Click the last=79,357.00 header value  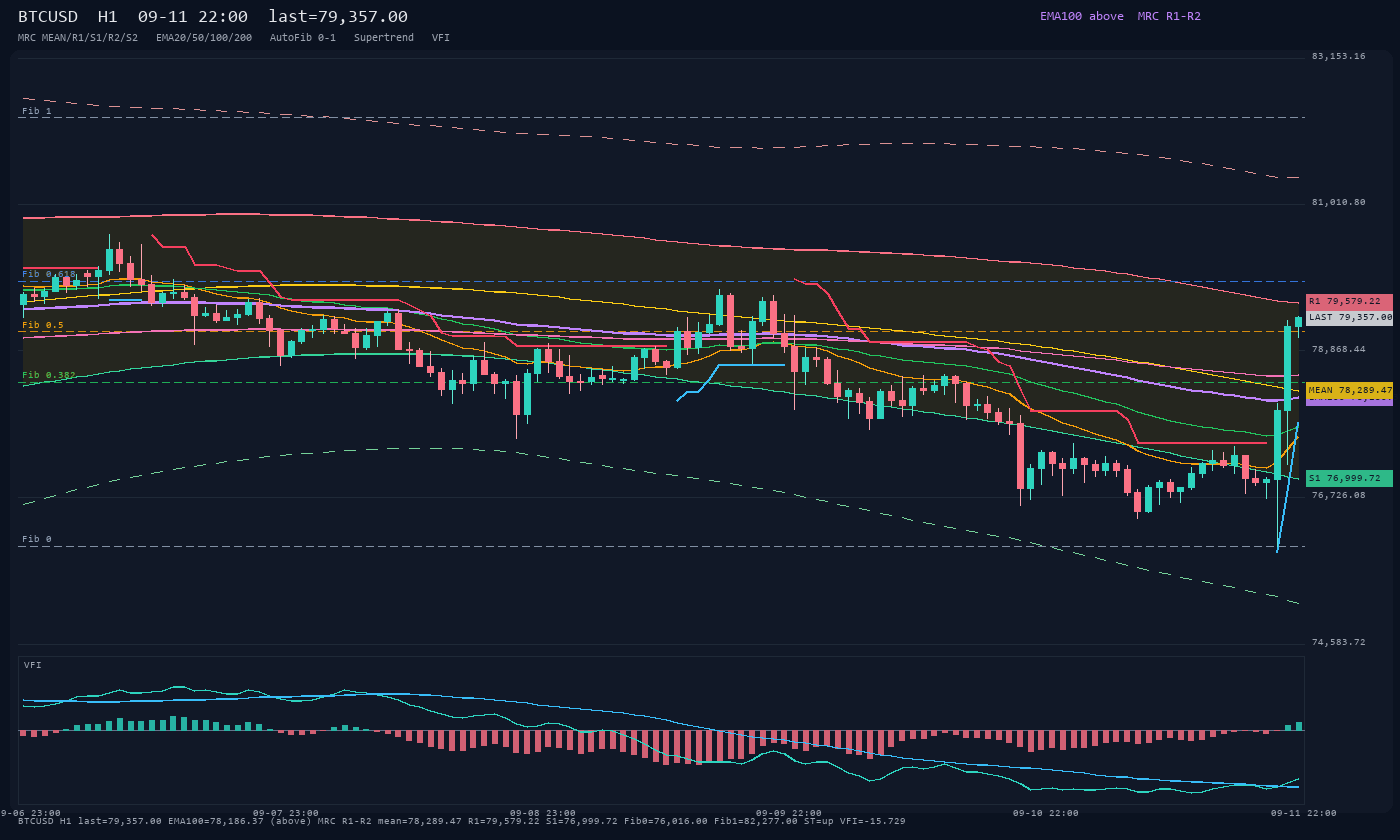pos(338,17)
